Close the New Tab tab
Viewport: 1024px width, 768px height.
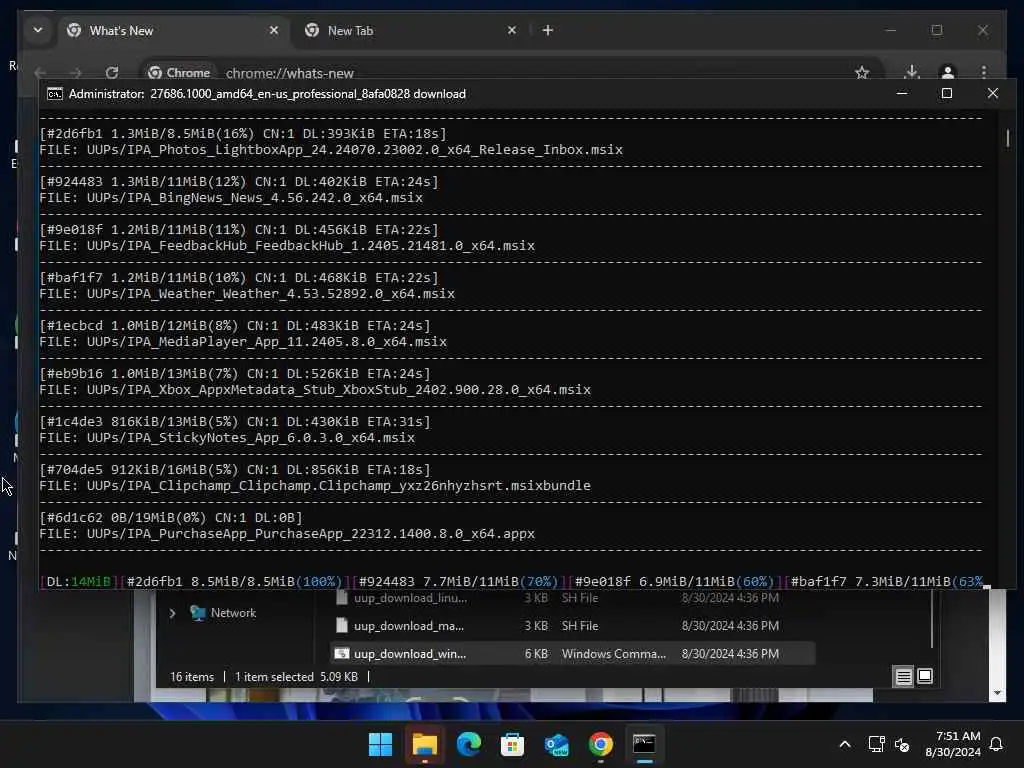tap(511, 30)
